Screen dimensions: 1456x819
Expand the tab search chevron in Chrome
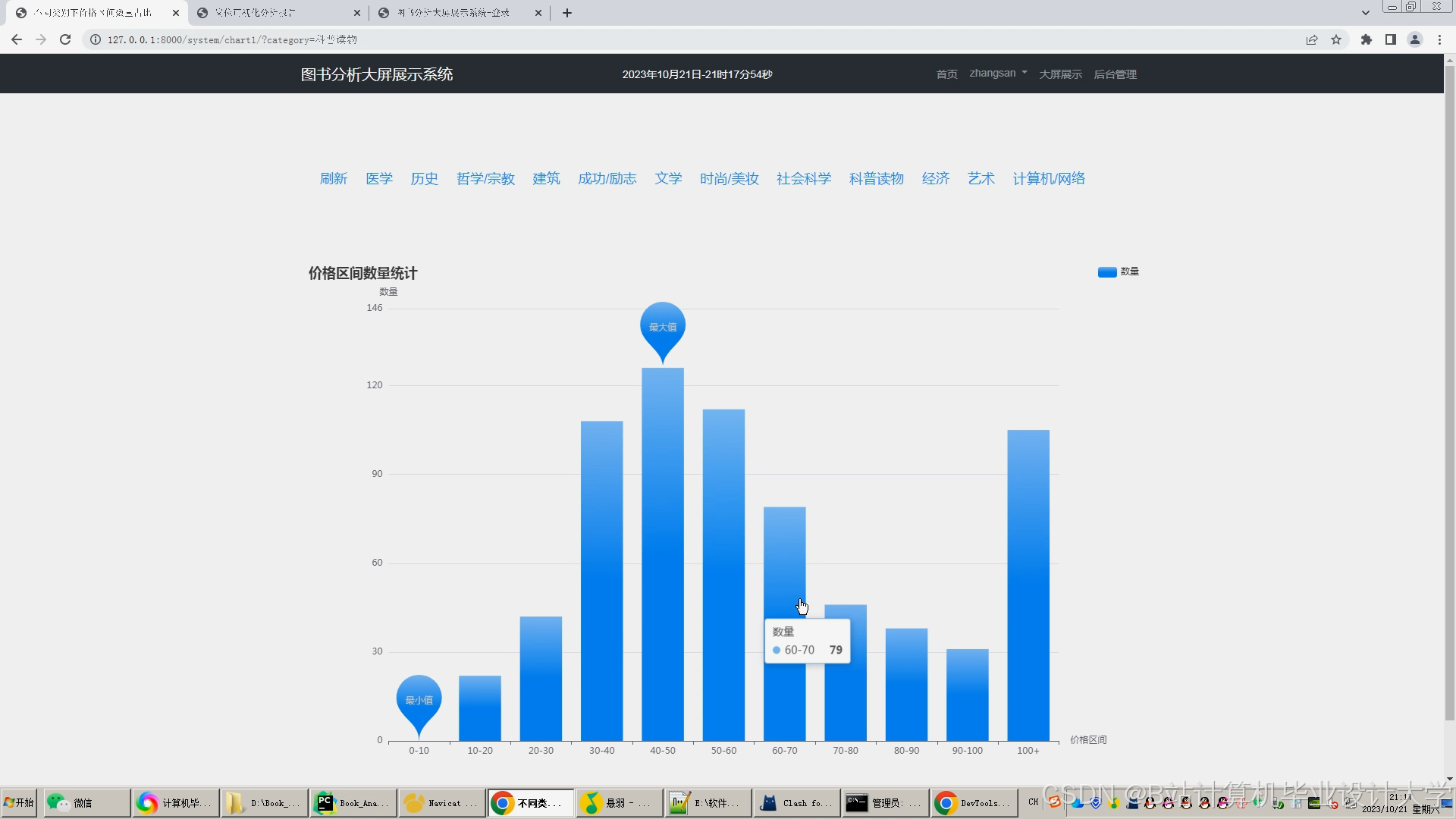point(1366,13)
